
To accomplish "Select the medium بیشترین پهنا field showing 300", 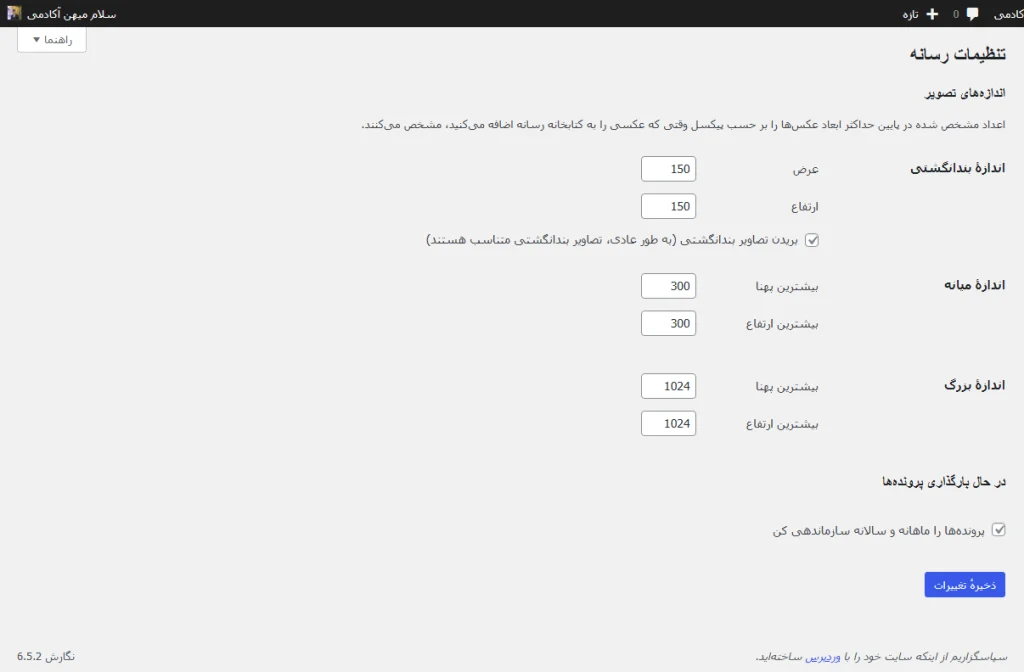I will click(668, 285).
